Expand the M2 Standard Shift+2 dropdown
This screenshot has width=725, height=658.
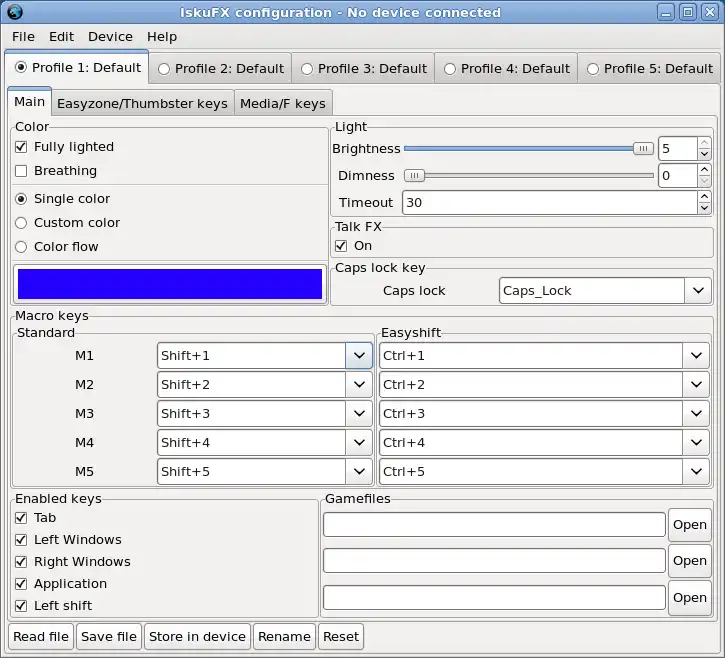pos(359,385)
